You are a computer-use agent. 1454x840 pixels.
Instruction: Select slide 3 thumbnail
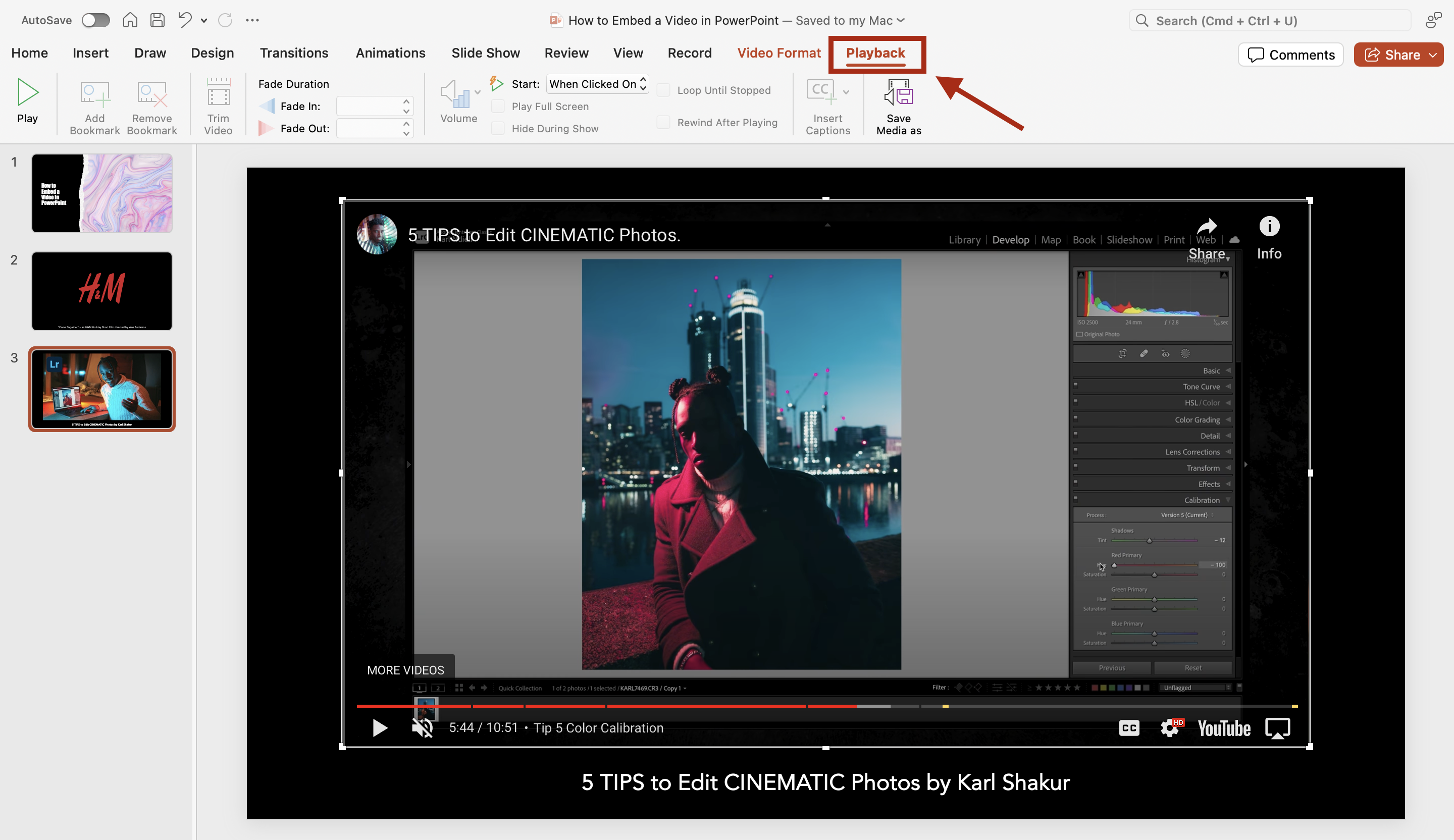[x=102, y=389]
